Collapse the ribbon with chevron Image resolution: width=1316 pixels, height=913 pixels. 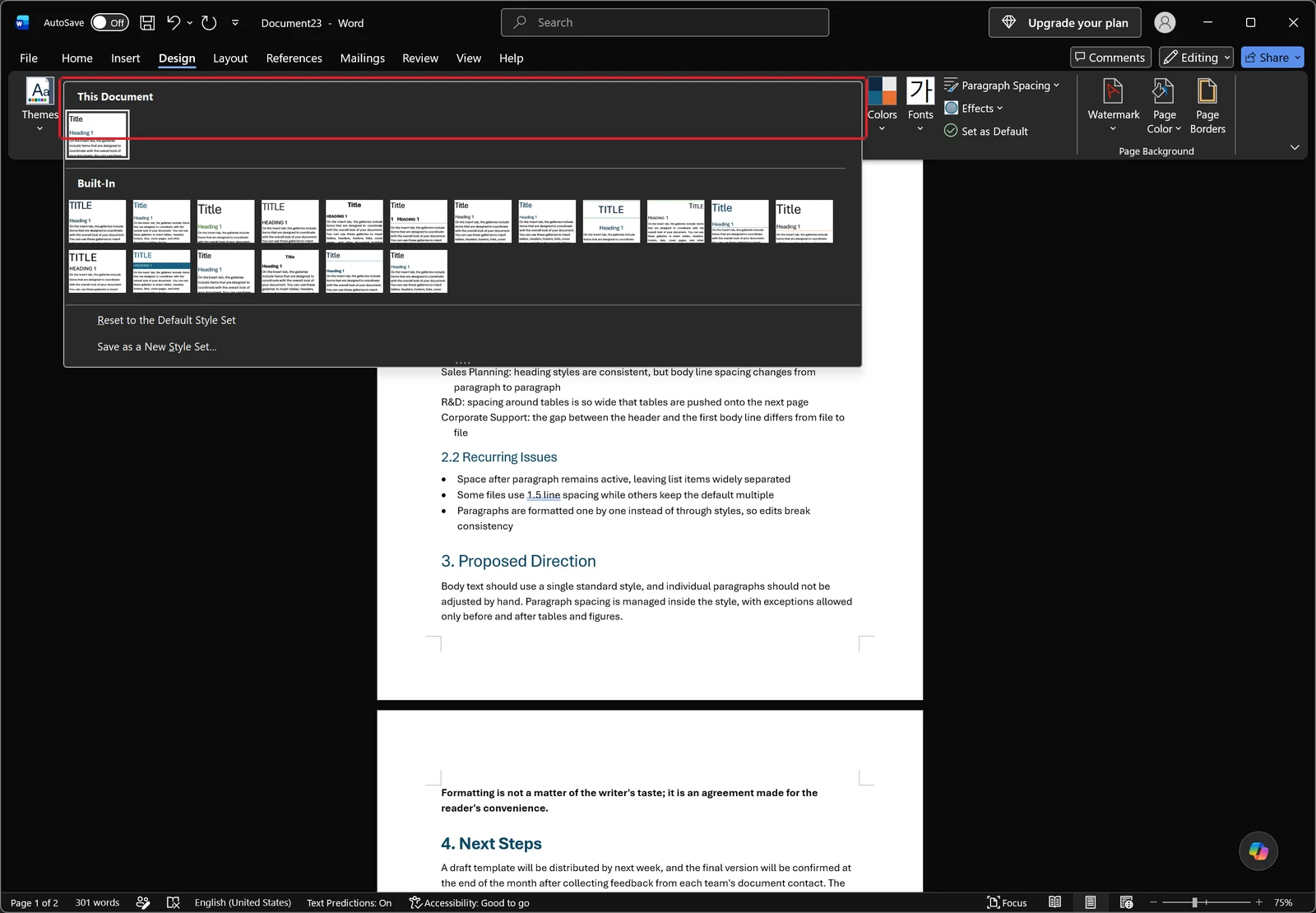[1295, 148]
